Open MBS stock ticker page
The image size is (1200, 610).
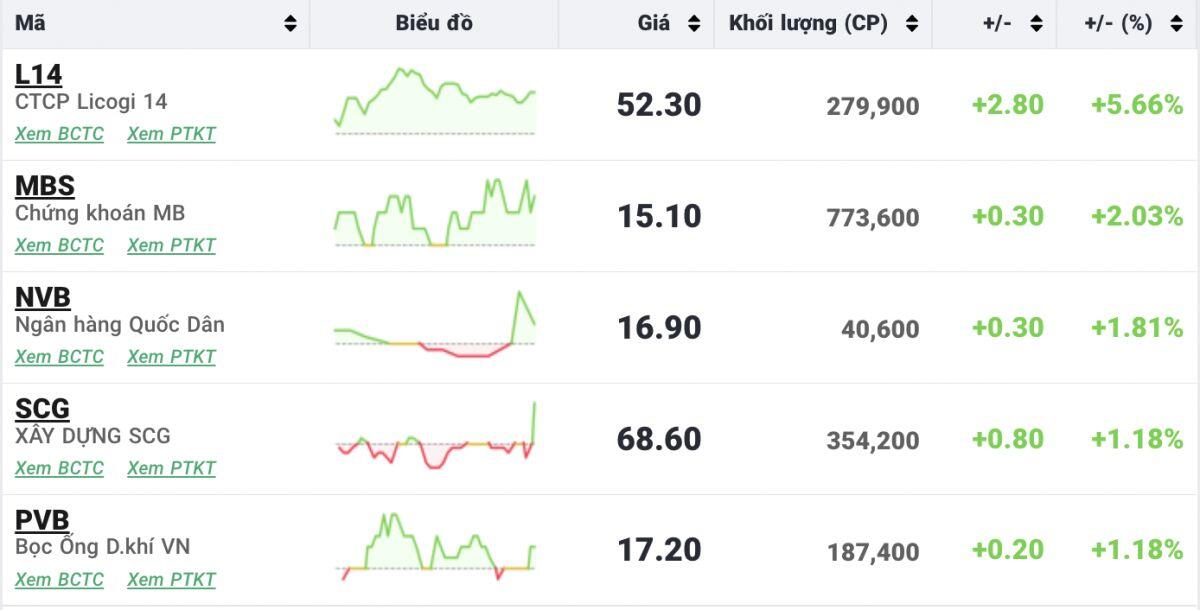point(45,186)
